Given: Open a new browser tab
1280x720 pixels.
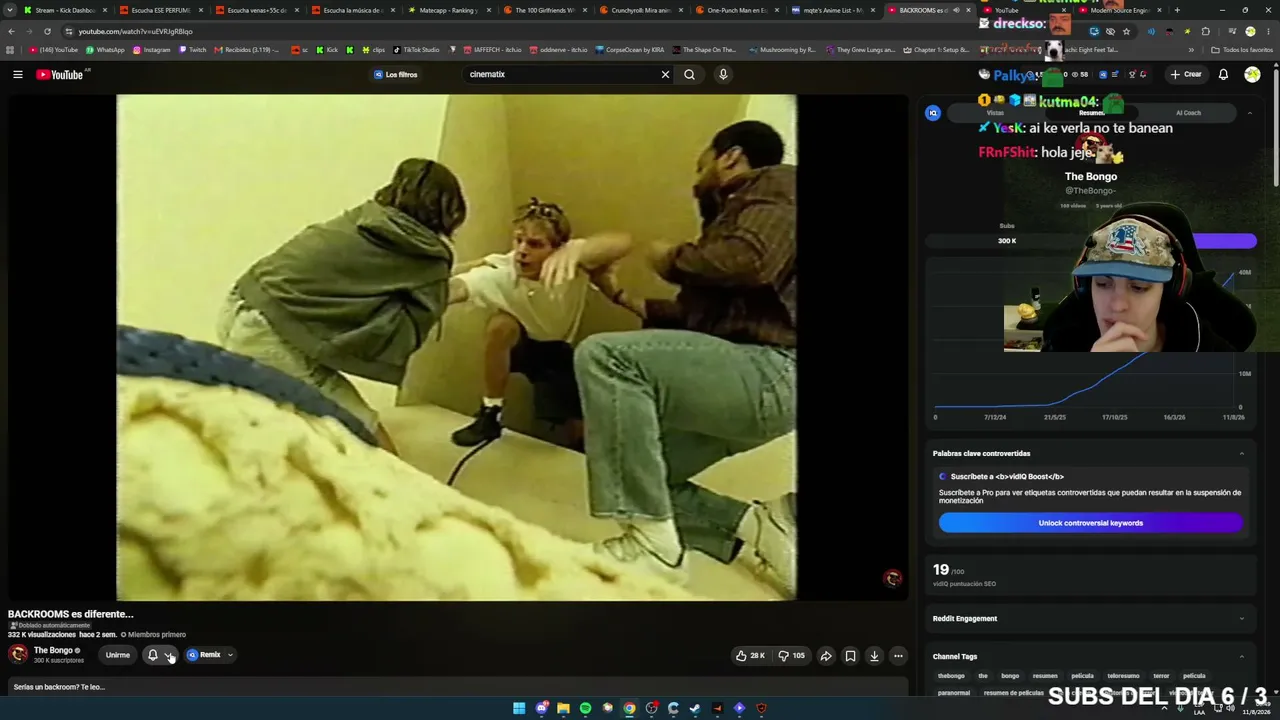Looking at the screenshot, I should (x=1177, y=10).
